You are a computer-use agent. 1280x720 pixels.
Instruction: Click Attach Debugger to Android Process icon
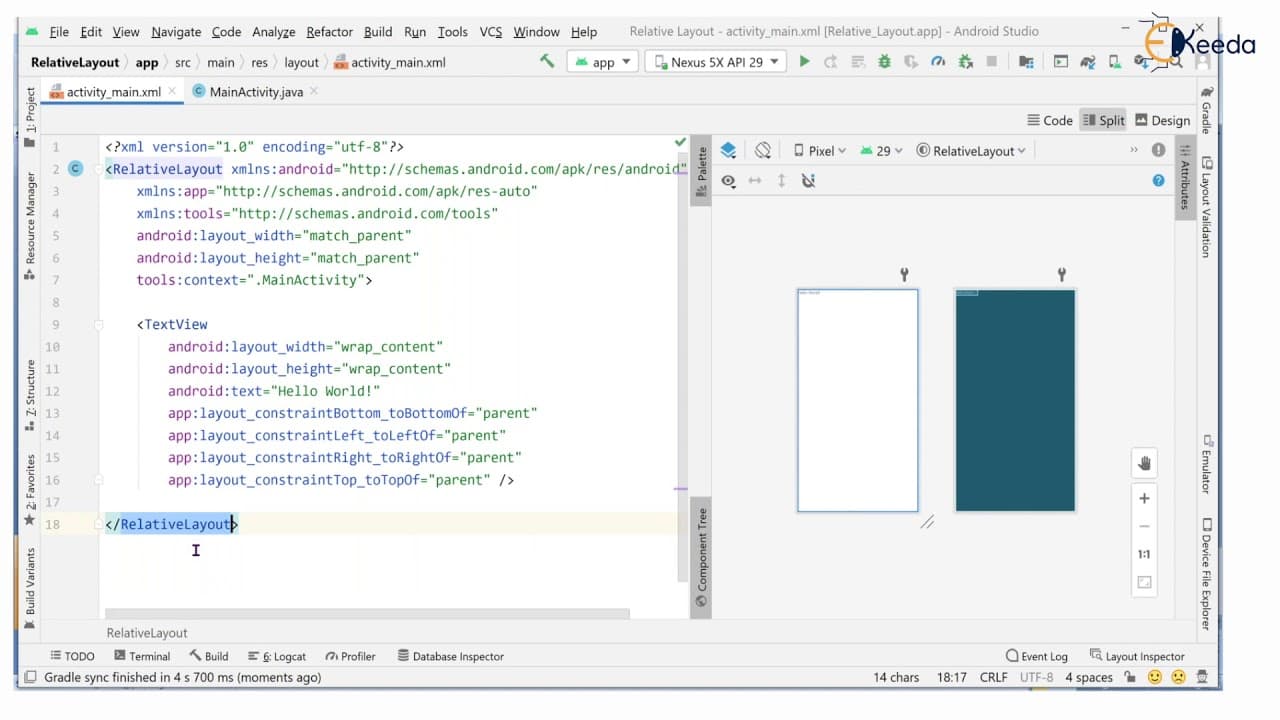964,62
